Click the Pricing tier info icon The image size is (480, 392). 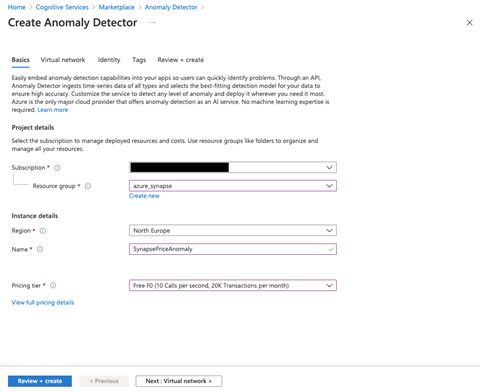coord(53,285)
